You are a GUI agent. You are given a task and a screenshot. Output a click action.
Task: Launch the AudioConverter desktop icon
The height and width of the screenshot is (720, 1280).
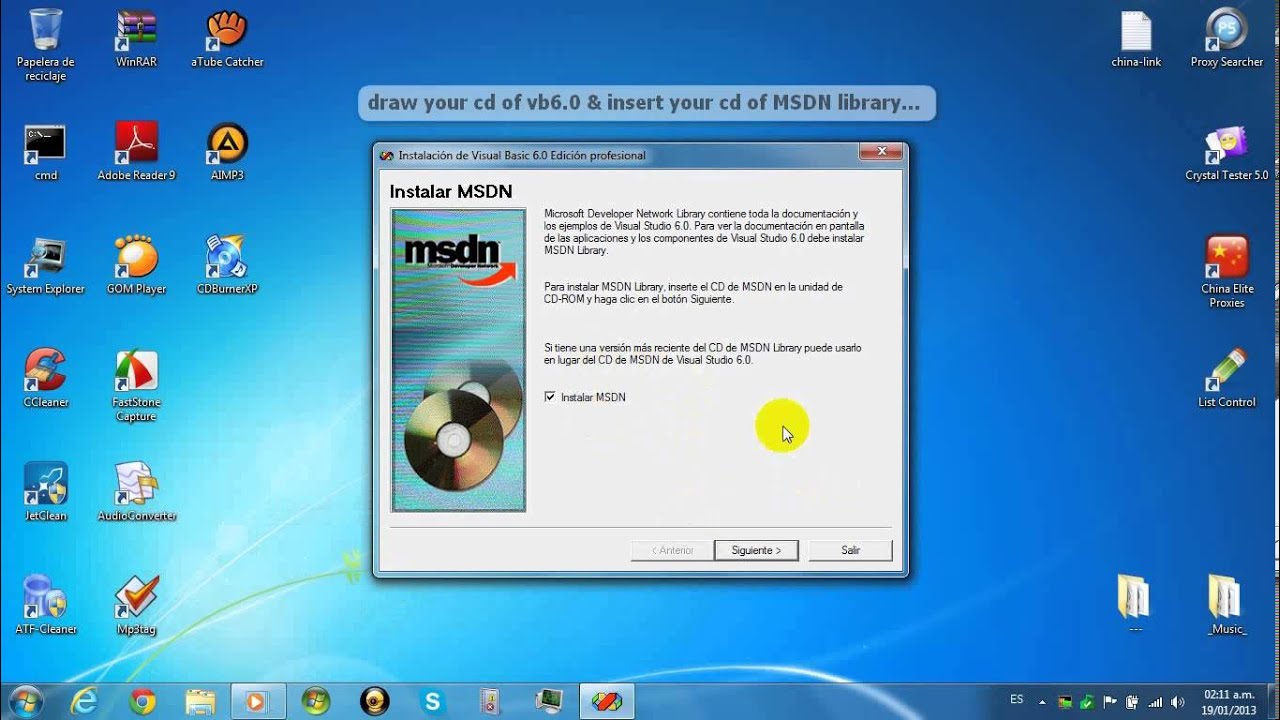click(x=136, y=493)
